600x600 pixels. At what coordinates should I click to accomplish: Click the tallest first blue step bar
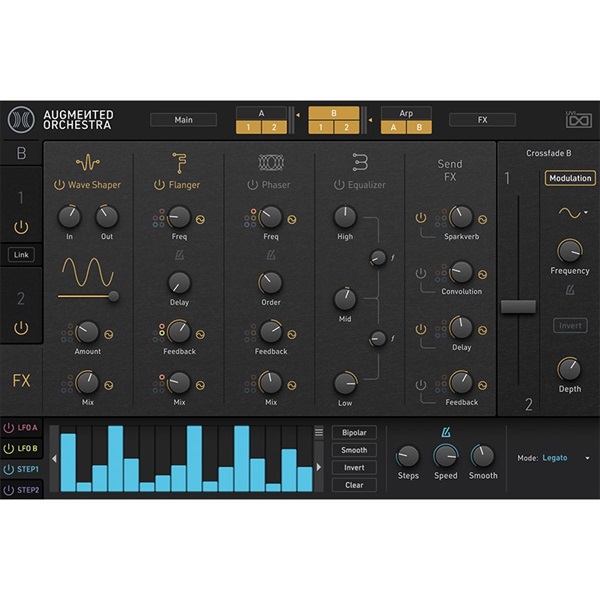(x=68, y=462)
